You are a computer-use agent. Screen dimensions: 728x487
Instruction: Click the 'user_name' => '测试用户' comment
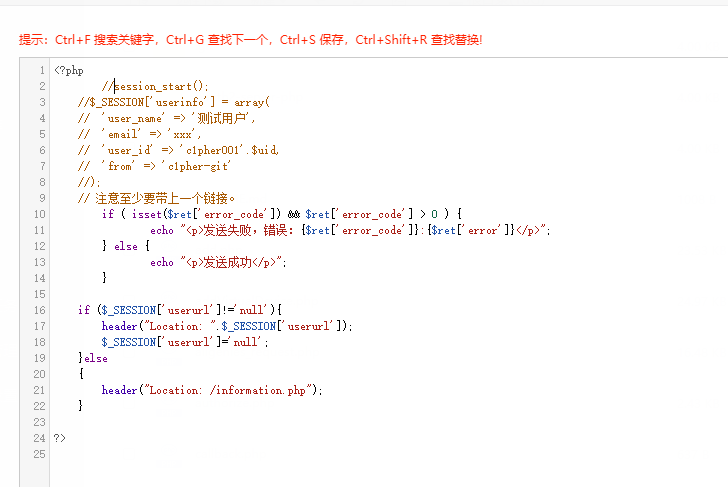(167, 118)
